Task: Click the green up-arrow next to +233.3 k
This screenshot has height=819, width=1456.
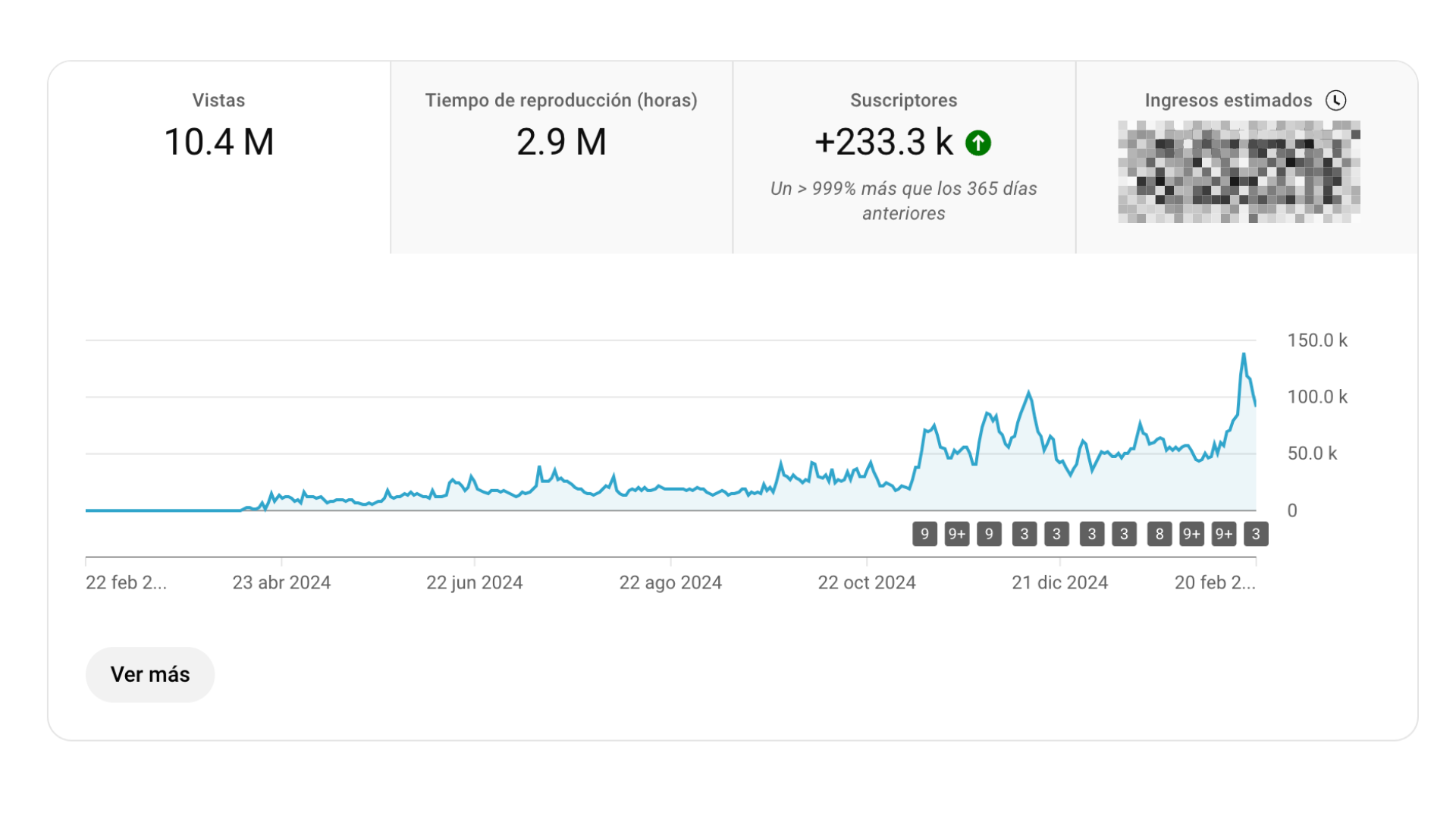Action: [977, 143]
